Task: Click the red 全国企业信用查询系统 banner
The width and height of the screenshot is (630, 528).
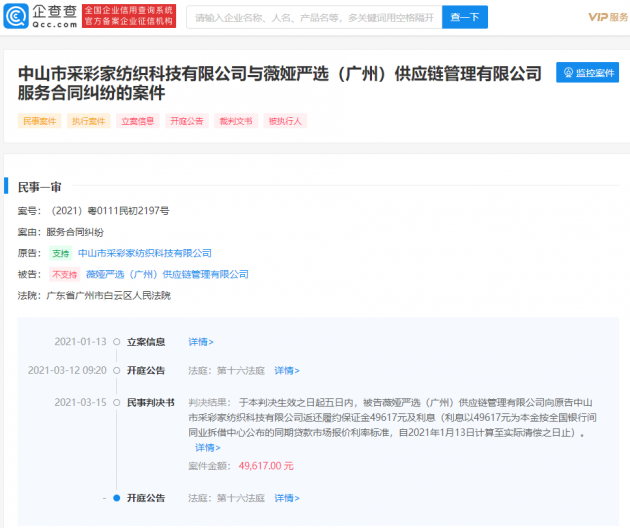Action: point(129,16)
